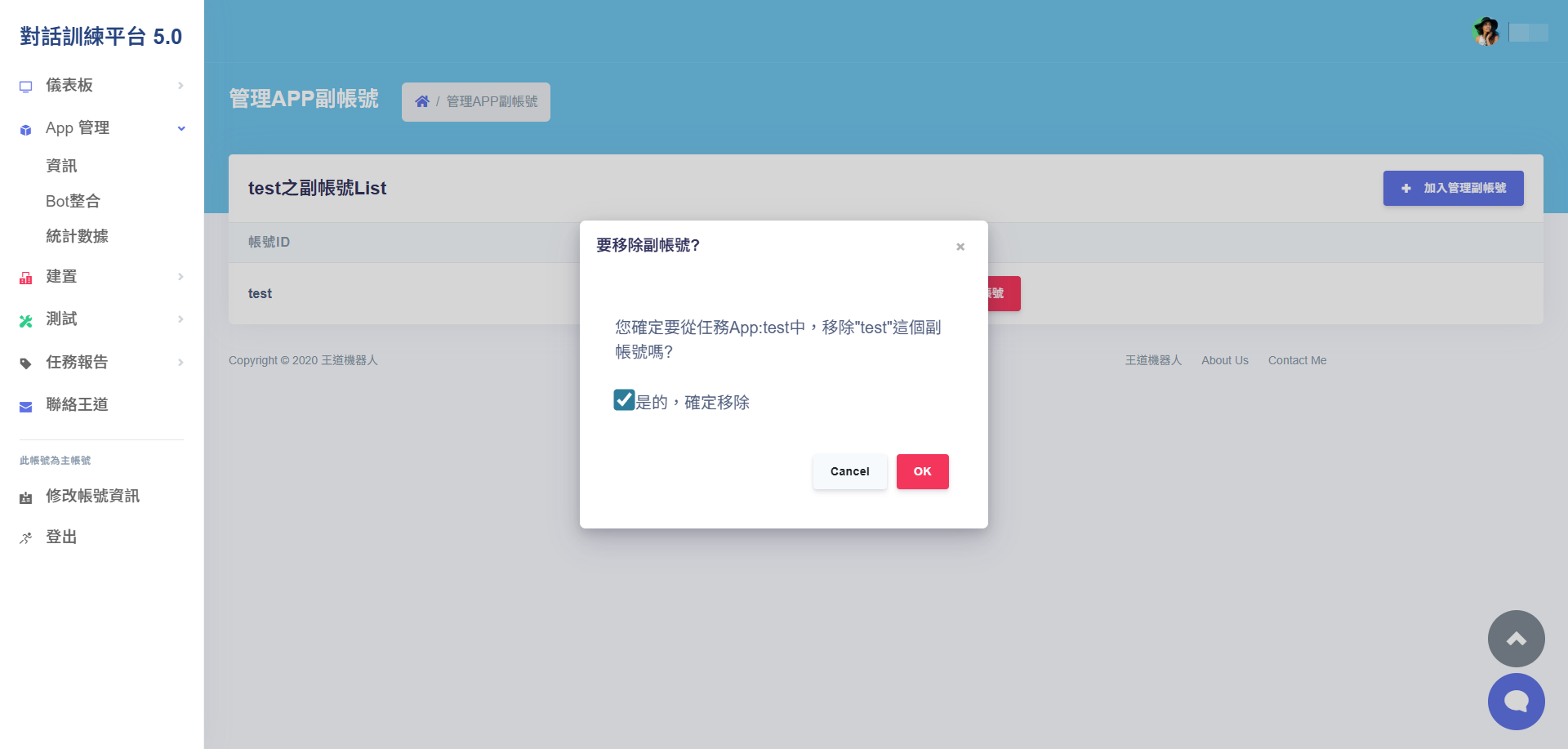1568x749 pixels.
Task: Click the user avatar picture
Action: tap(1486, 32)
